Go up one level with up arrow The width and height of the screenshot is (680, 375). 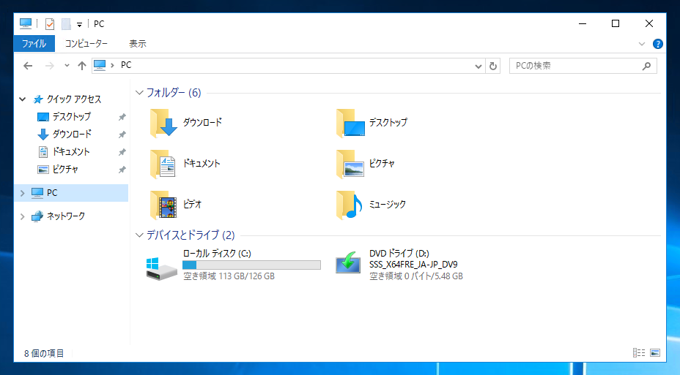[82, 66]
